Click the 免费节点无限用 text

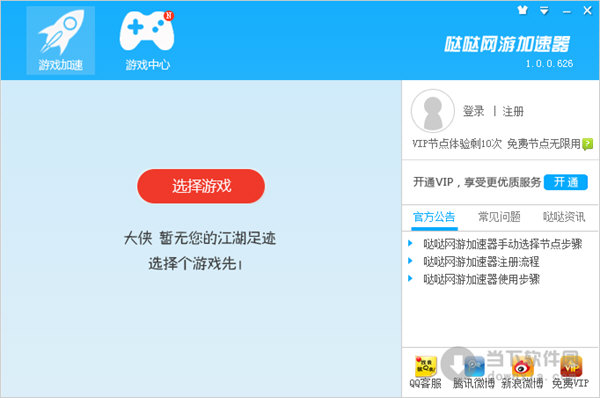[544, 144]
